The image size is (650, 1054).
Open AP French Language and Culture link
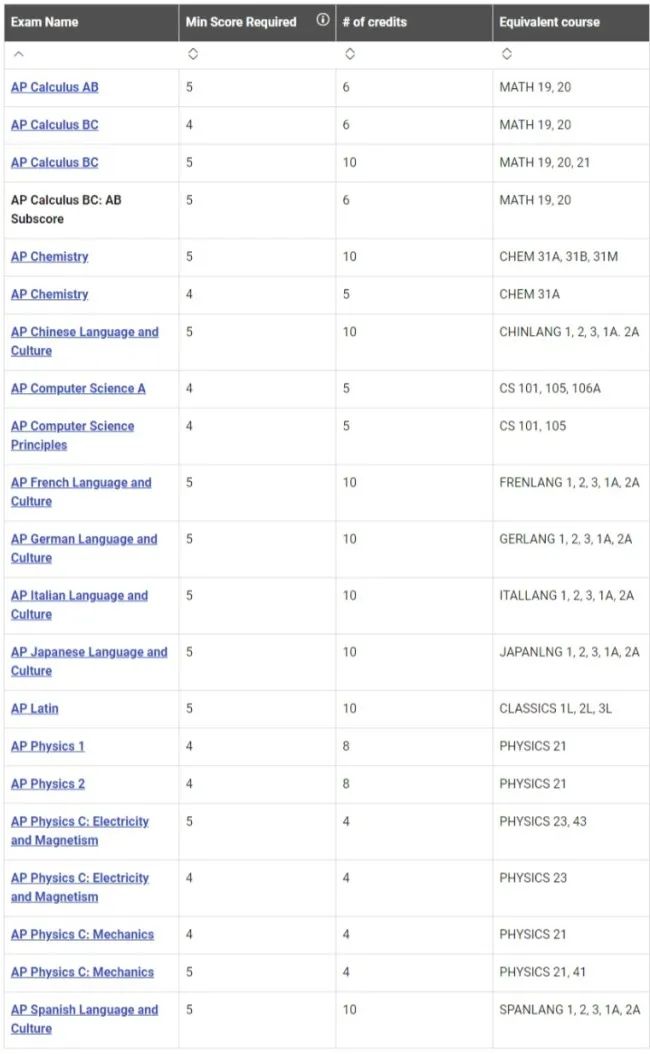pos(81,492)
